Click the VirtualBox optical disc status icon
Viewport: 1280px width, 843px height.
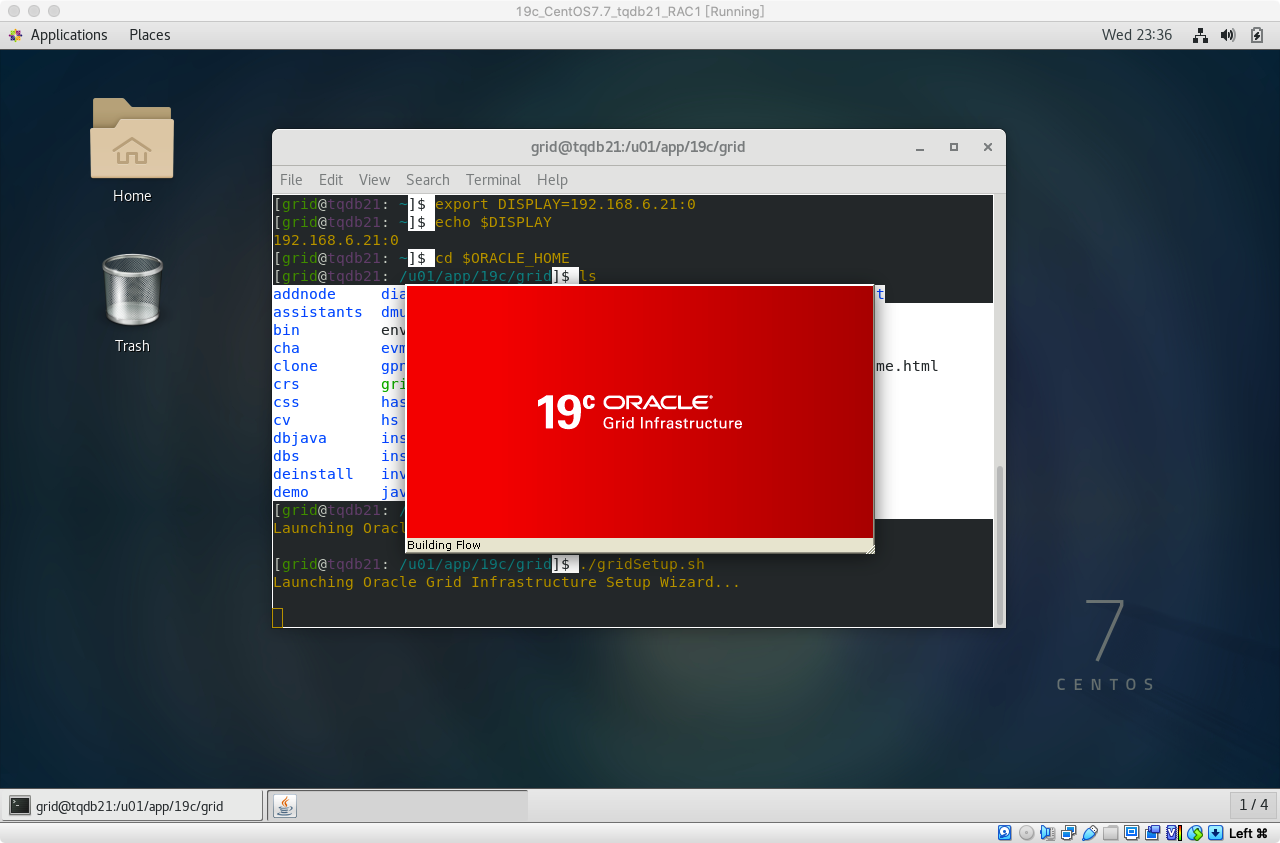click(x=1026, y=833)
